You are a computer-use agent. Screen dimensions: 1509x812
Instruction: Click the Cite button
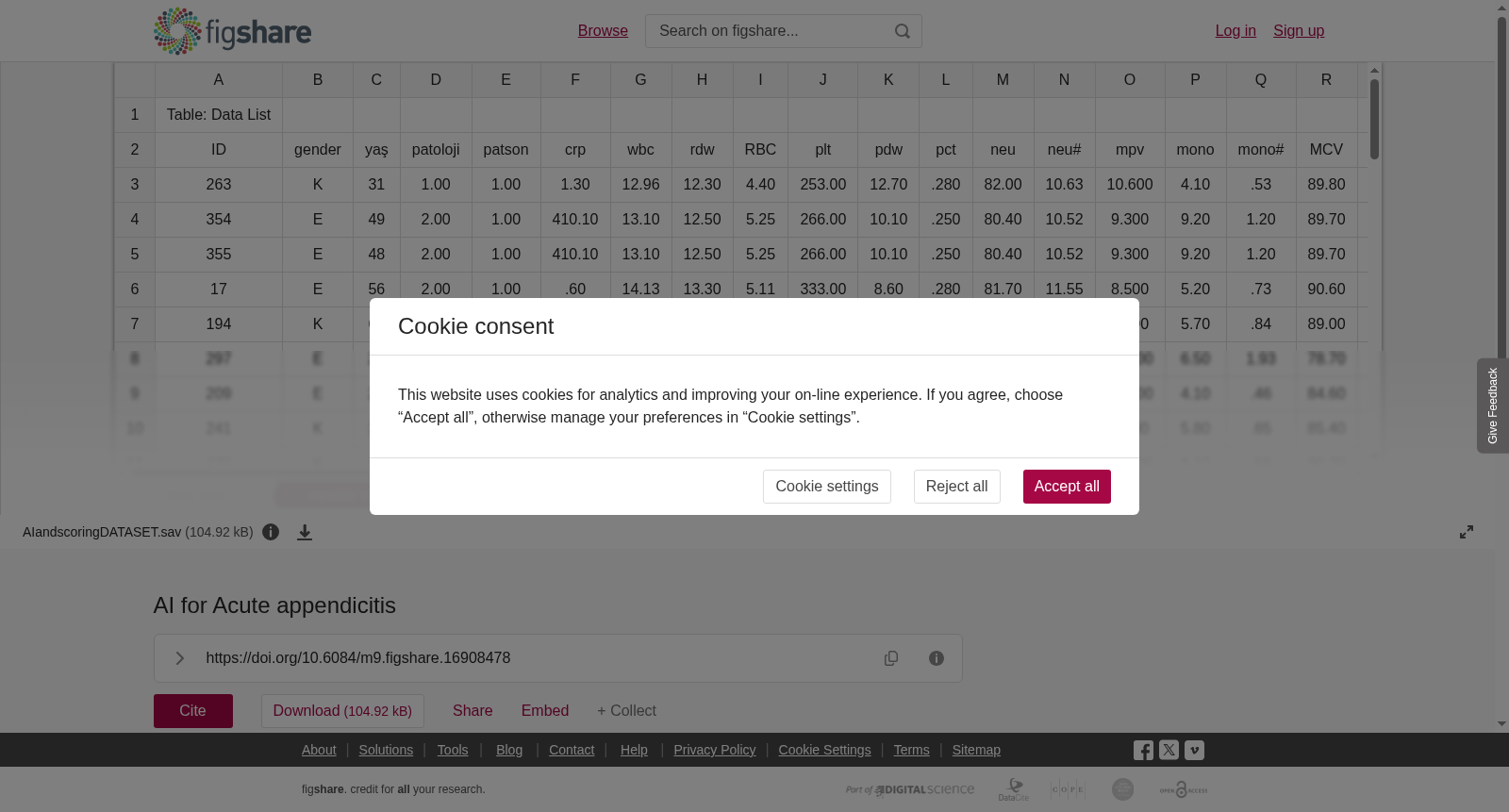[193, 711]
